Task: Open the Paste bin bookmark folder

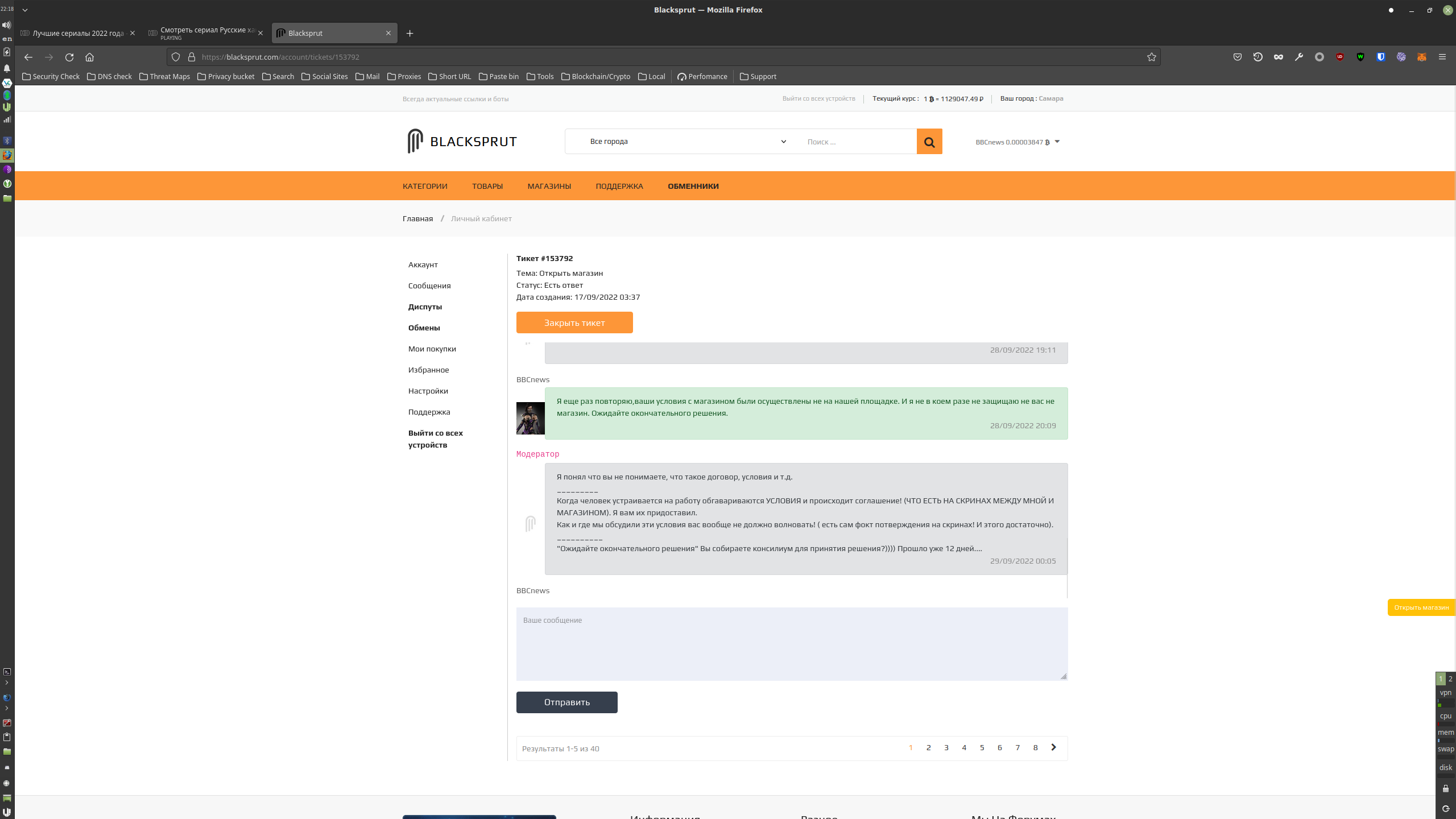Action: point(498,76)
